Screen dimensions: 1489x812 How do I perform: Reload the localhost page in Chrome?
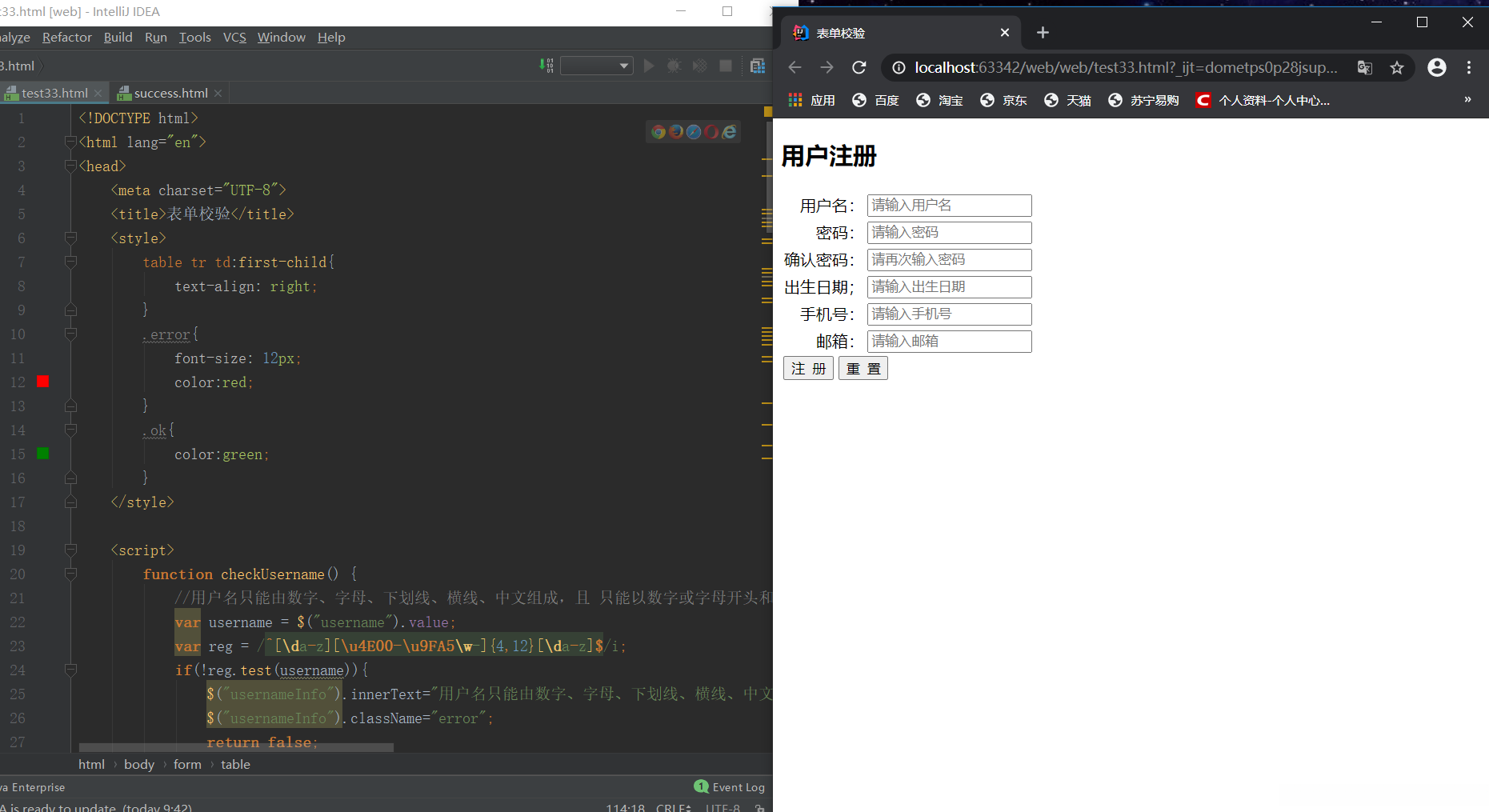coord(859,67)
